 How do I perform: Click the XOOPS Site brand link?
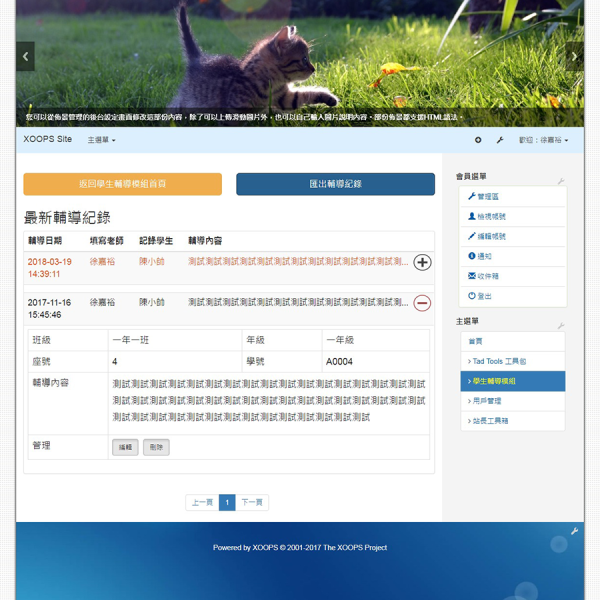(x=47, y=139)
